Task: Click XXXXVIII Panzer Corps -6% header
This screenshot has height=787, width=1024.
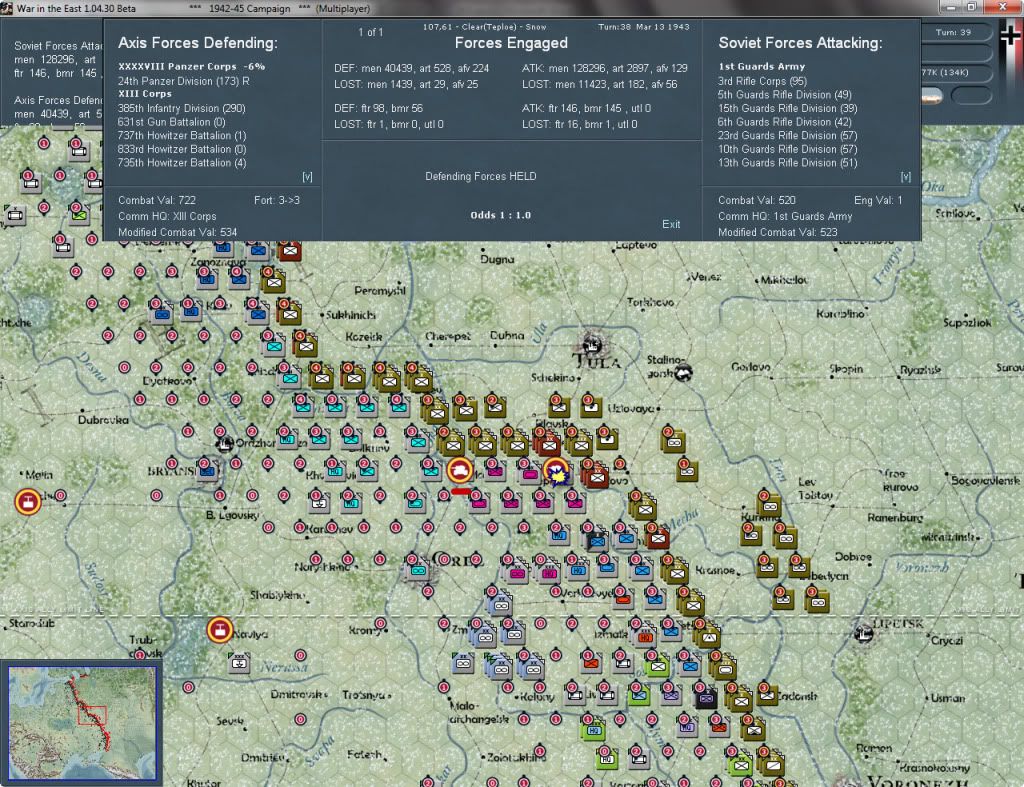Action: [191, 67]
